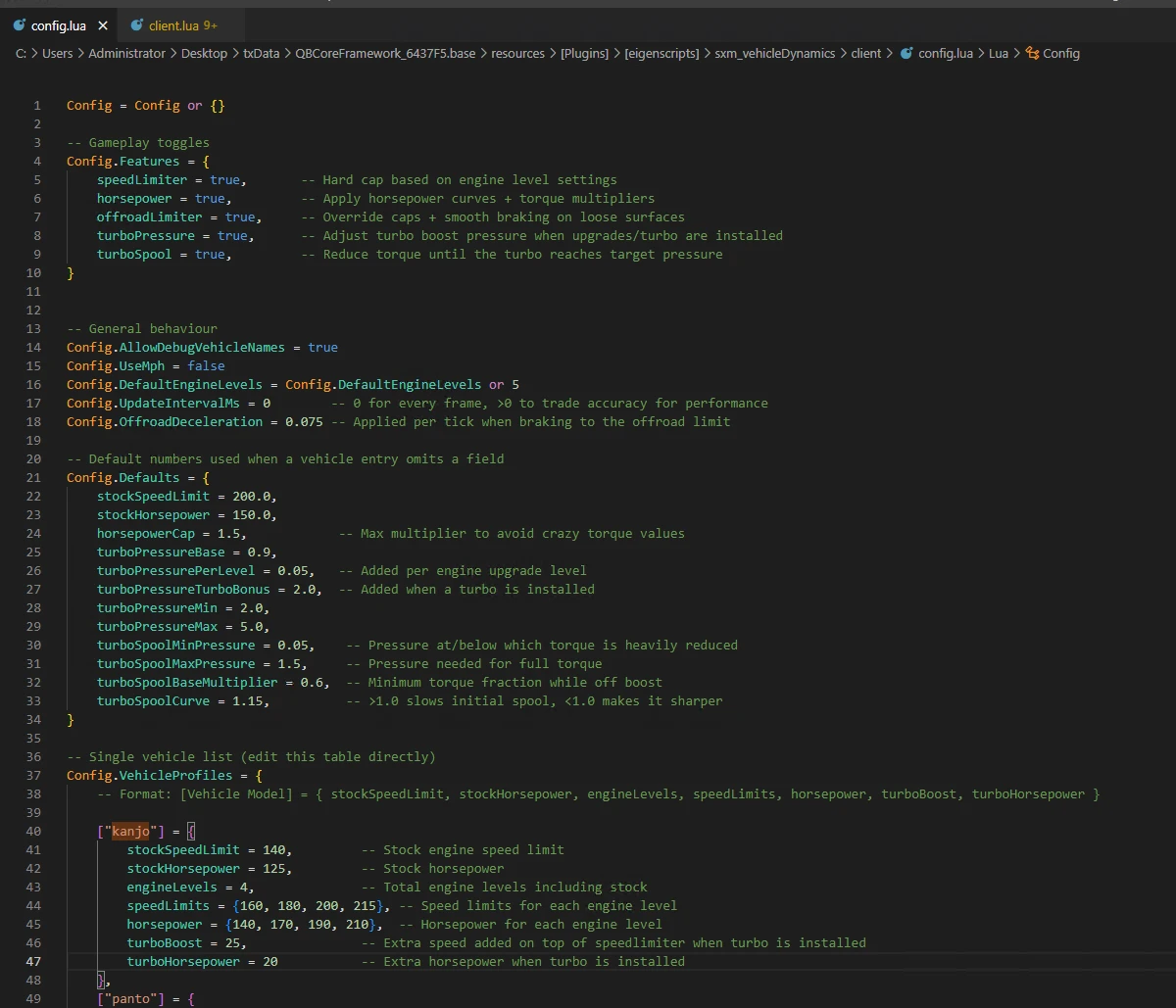Click the Lua file icon on the client.lua tab
Viewport: 1176px width, 1008px height.
tap(137, 25)
